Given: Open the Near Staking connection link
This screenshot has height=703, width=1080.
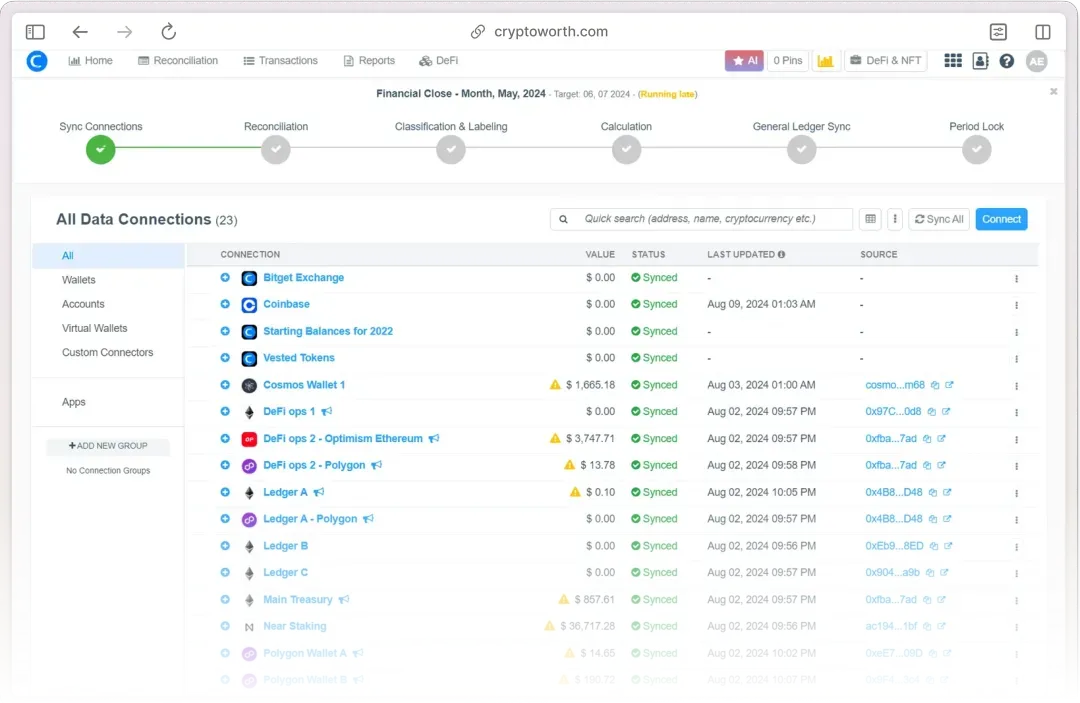Looking at the screenshot, I should (x=294, y=626).
